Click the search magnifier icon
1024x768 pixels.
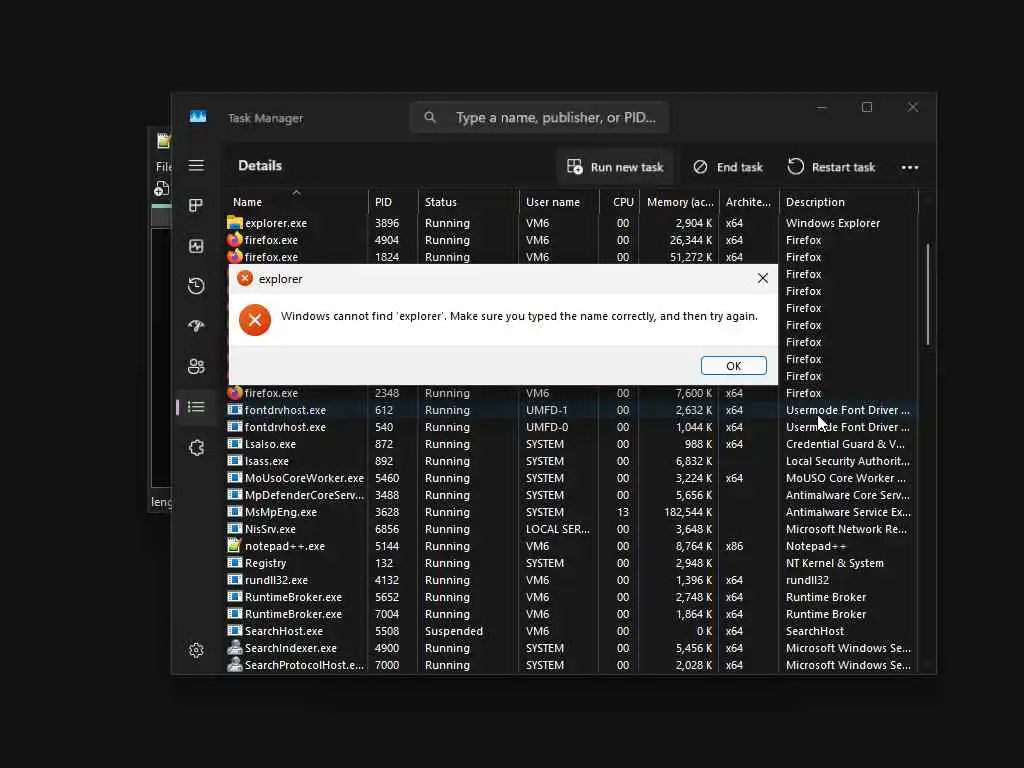pyautogui.click(x=430, y=117)
